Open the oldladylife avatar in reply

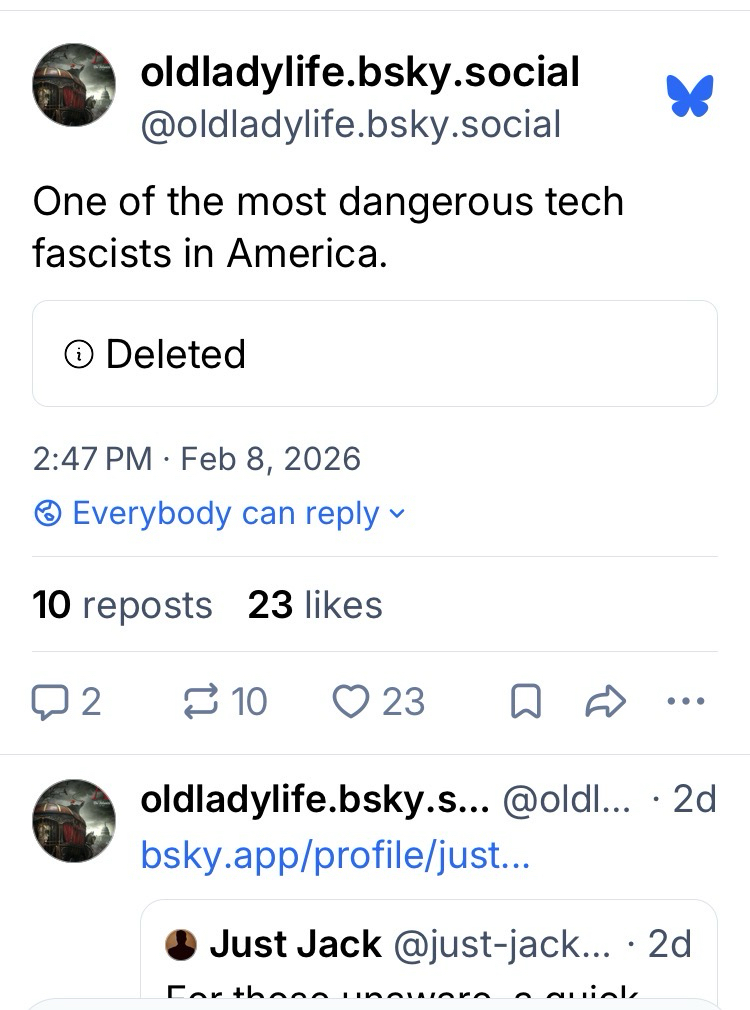(x=74, y=820)
